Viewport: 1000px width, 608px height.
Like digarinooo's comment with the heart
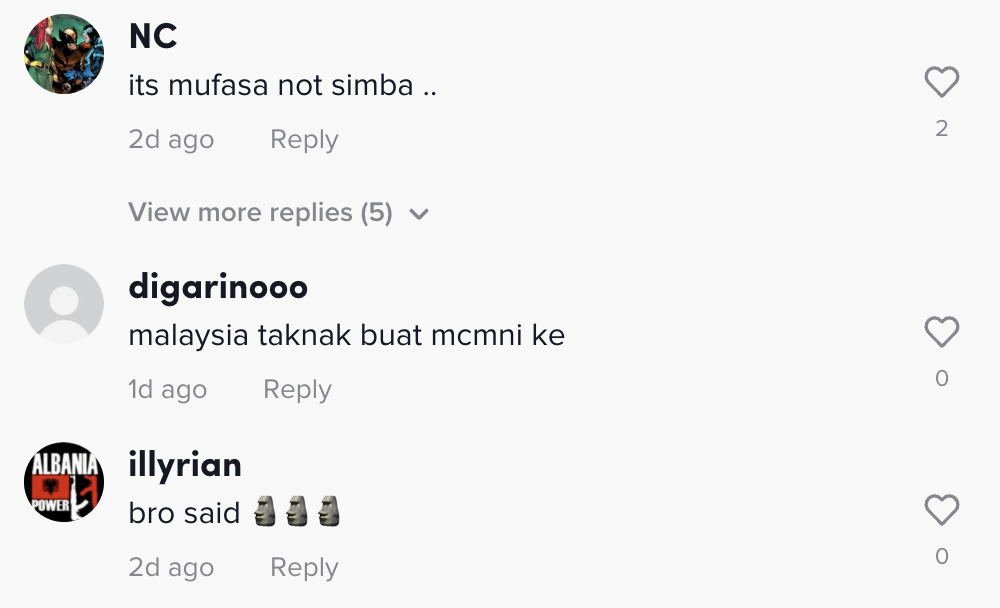[941, 332]
